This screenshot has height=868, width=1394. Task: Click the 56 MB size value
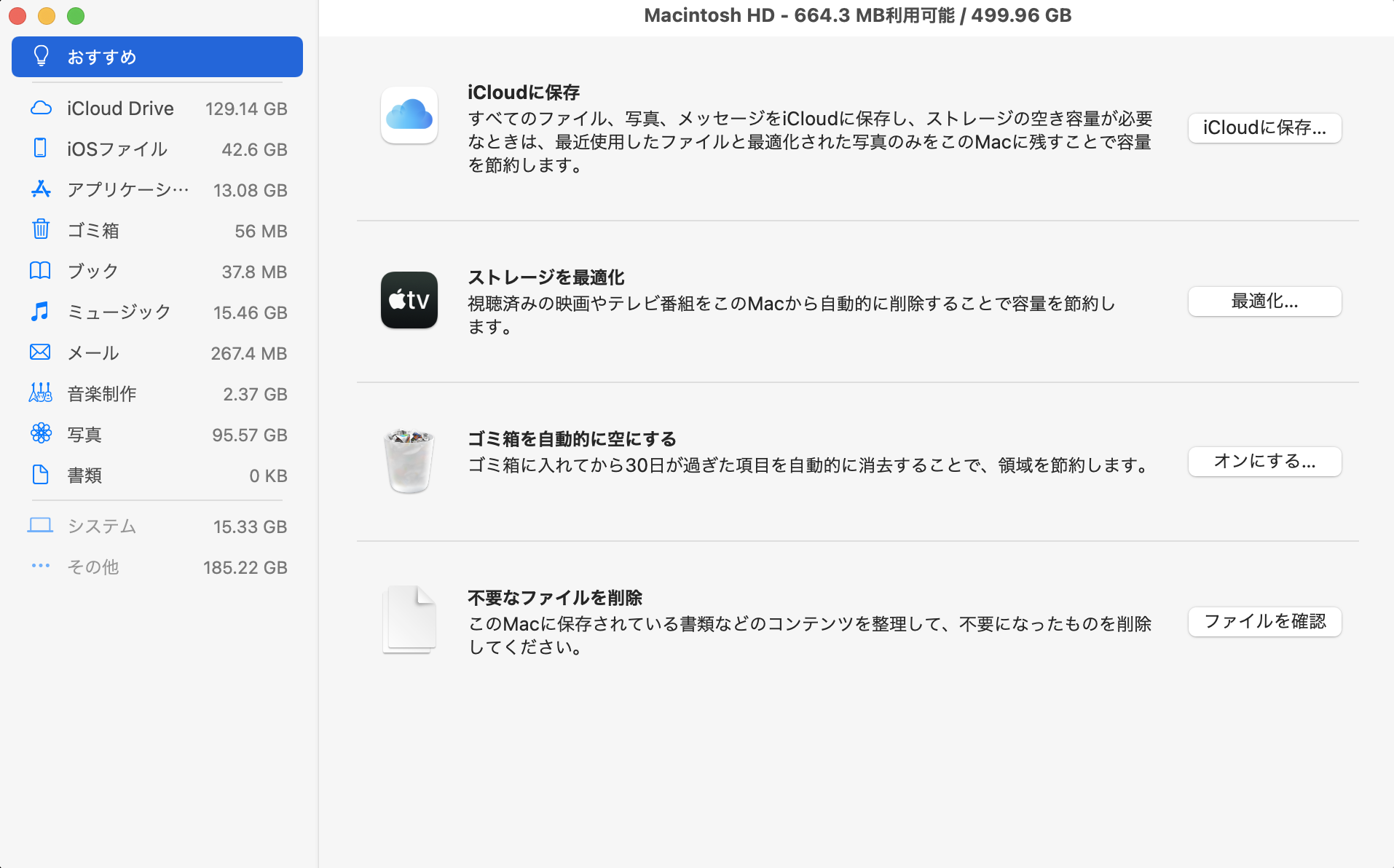click(x=261, y=231)
